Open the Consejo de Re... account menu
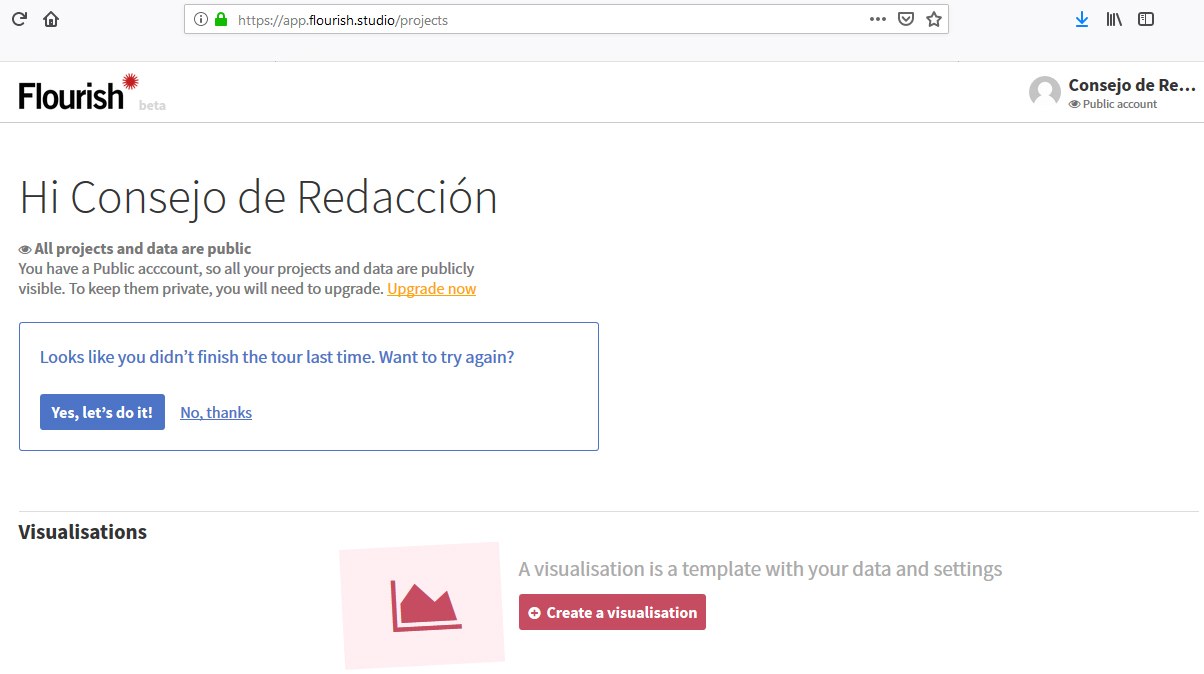 coord(1131,85)
